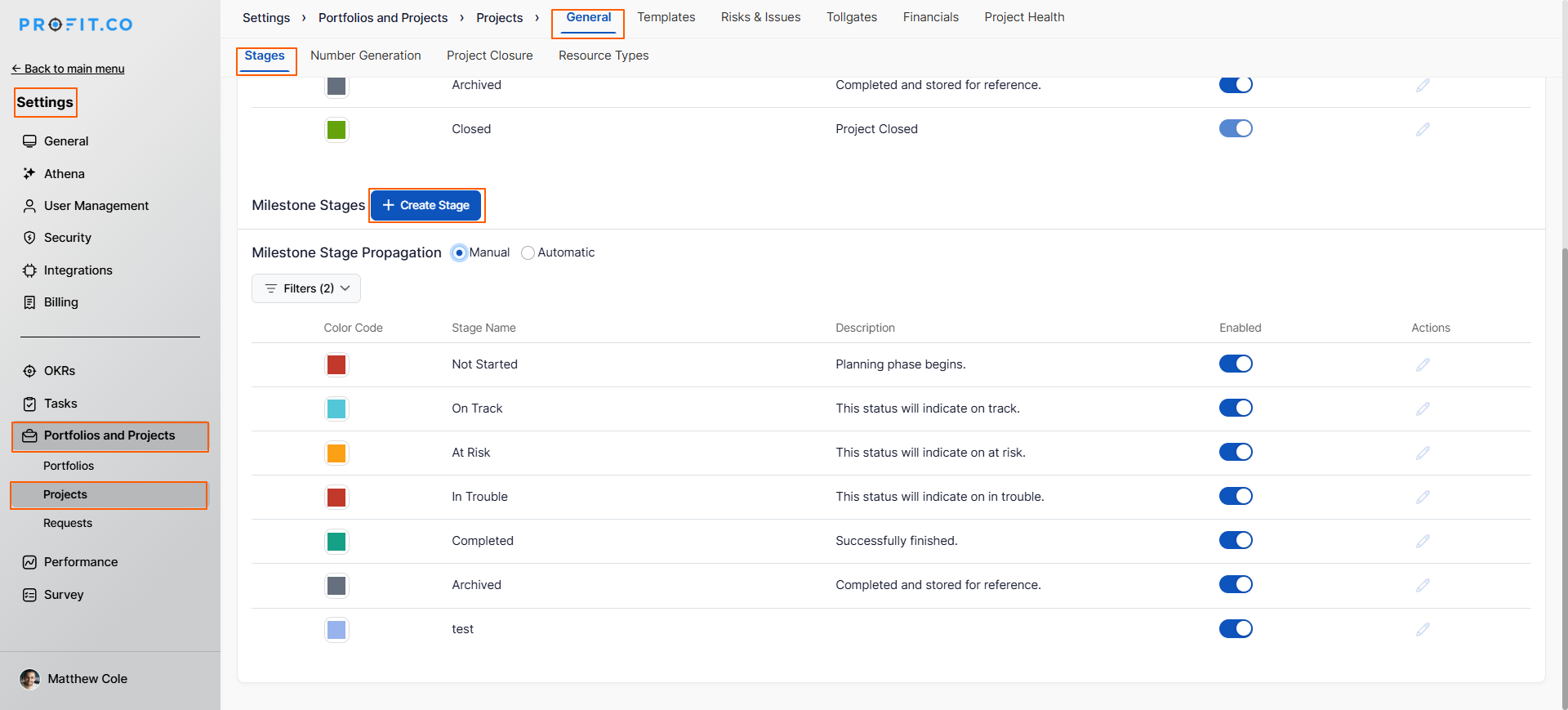Click the Security shield icon
The width and height of the screenshot is (1568, 710).
pos(29,238)
